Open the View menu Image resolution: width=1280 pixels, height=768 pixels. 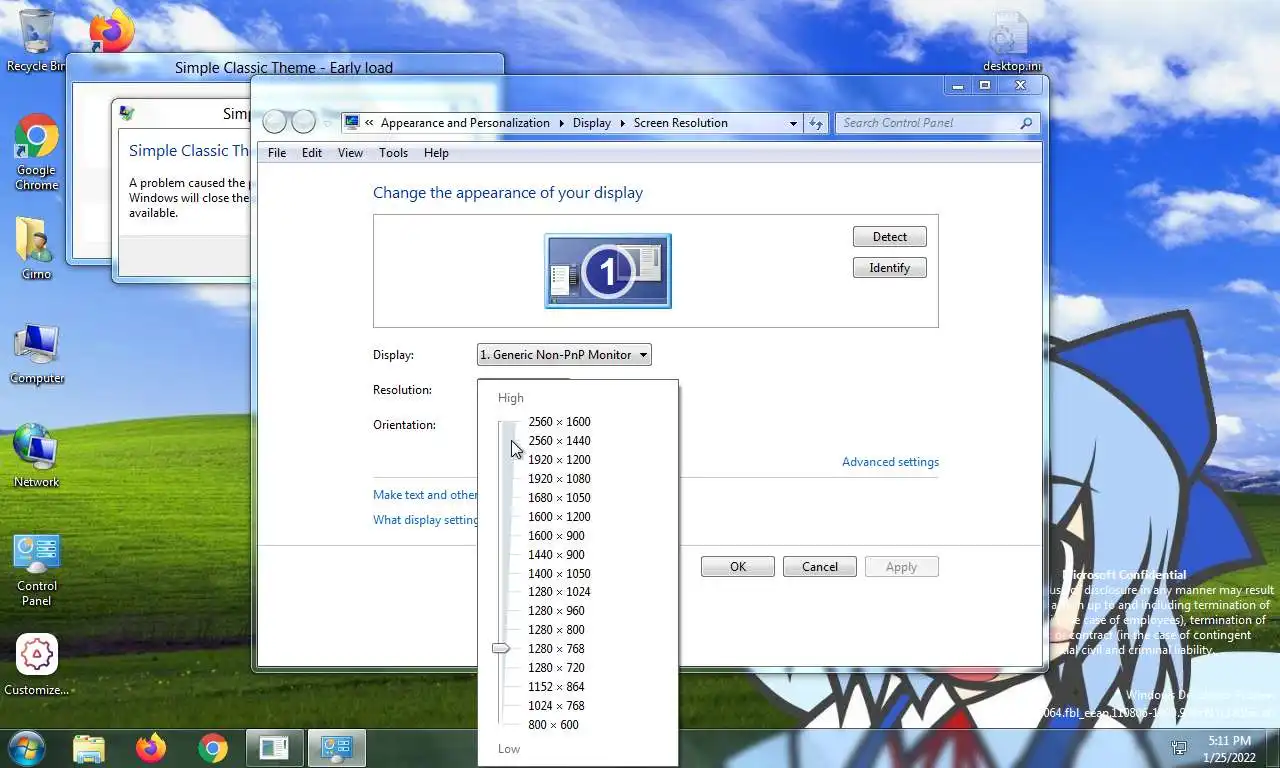coord(350,153)
